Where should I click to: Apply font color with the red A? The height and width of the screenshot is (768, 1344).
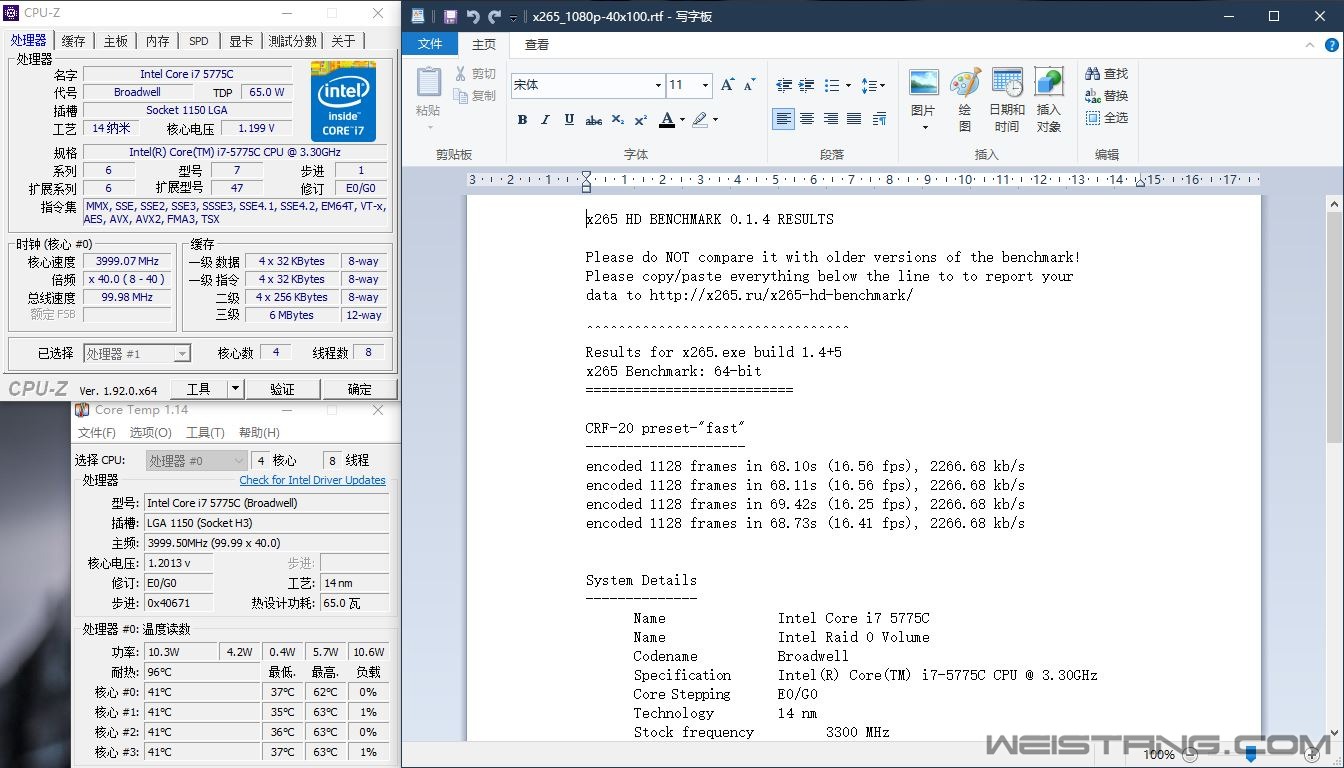667,119
